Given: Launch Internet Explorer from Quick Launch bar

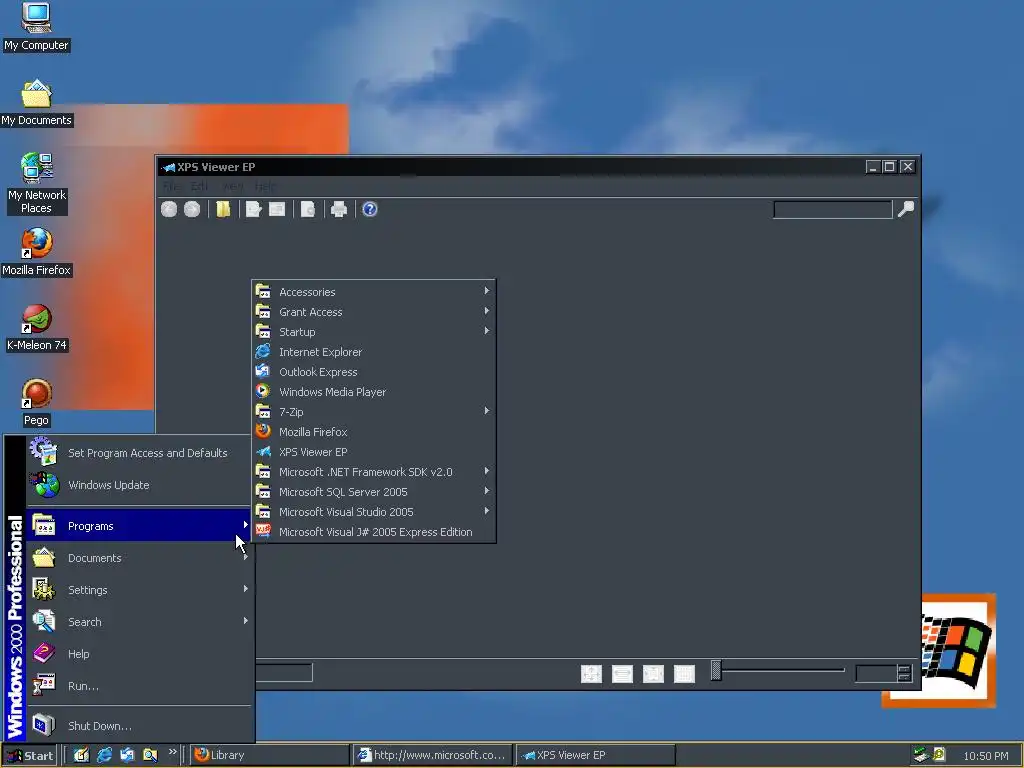Looking at the screenshot, I should 104,755.
